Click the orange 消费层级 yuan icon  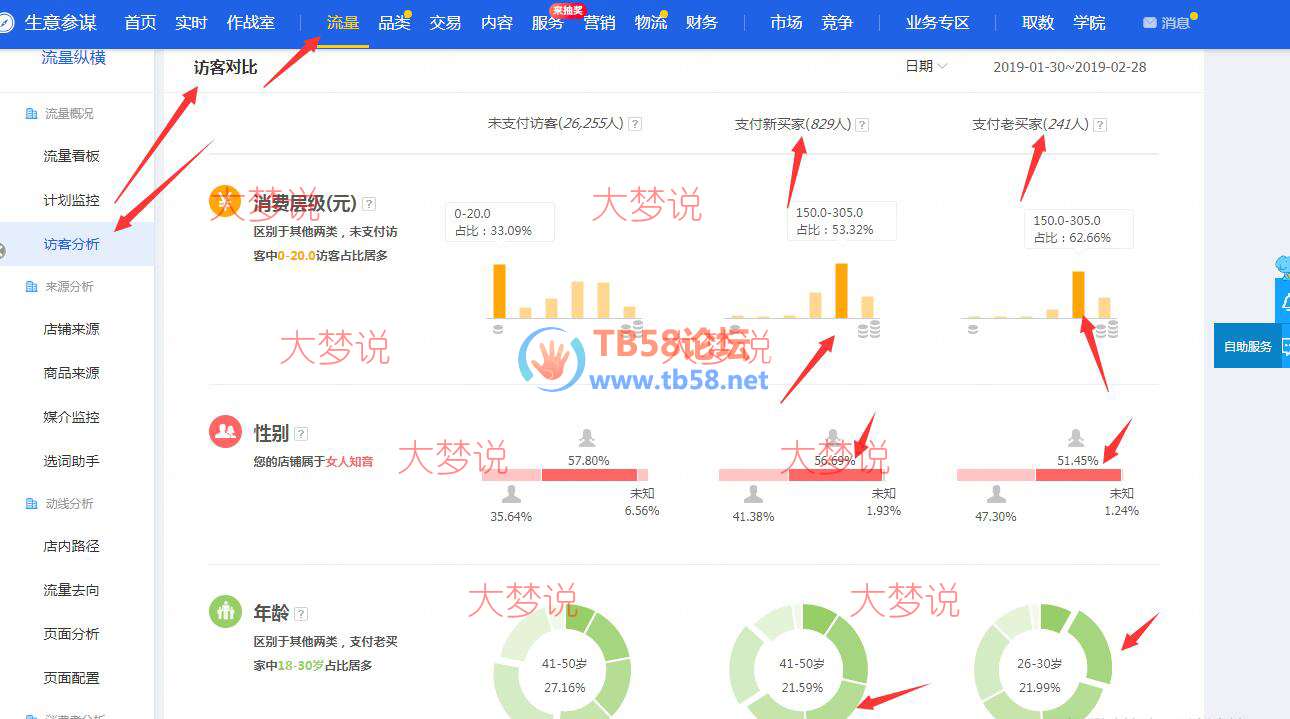225,201
